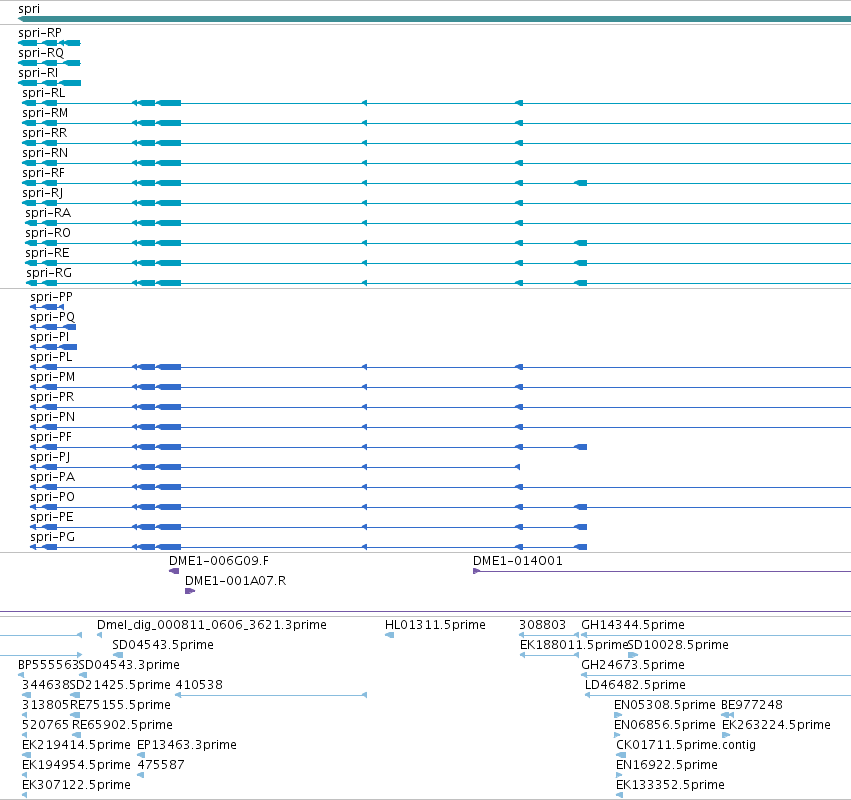This screenshot has width=851, height=800.
Task: Select transcript spri-RF
Action: pos(43,173)
